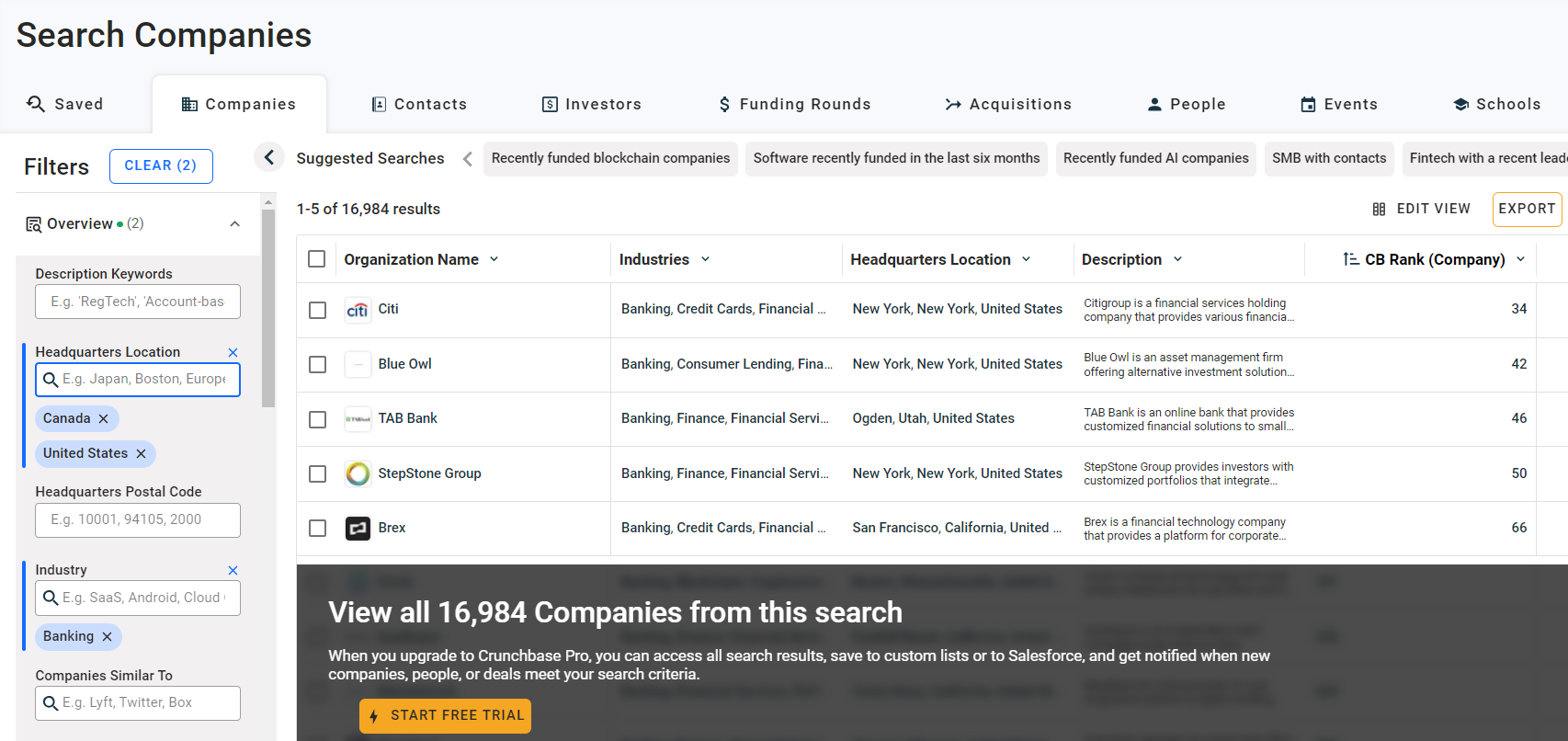Open Industries column dropdown
The height and width of the screenshot is (741, 1568).
pyautogui.click(x=705, y=259)
